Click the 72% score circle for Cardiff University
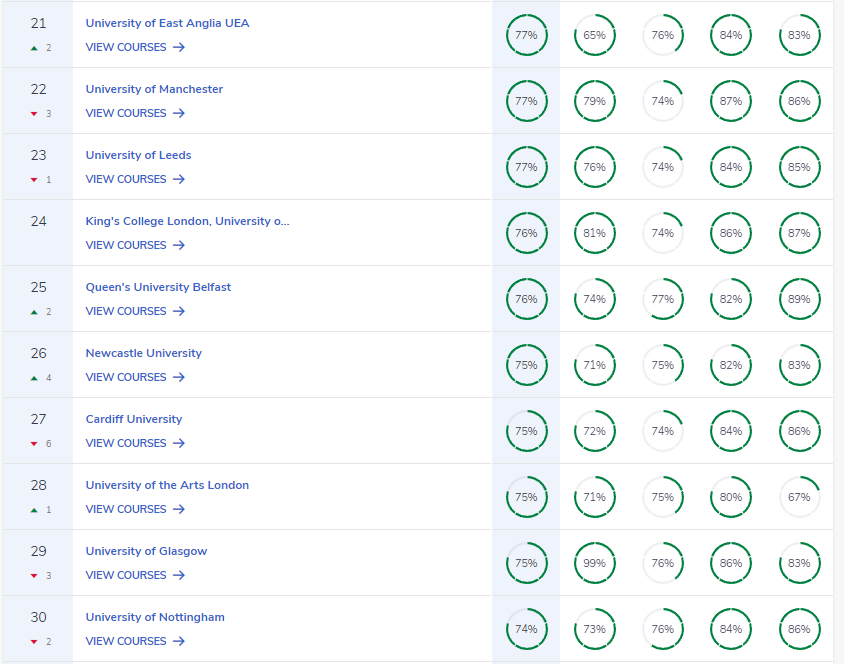Screen dimensions: 844x664 (x=594, y=431)
